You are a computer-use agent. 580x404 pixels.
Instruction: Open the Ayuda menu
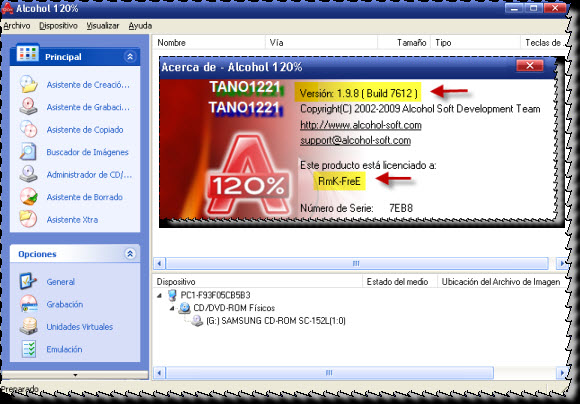(x=140, y=26)
